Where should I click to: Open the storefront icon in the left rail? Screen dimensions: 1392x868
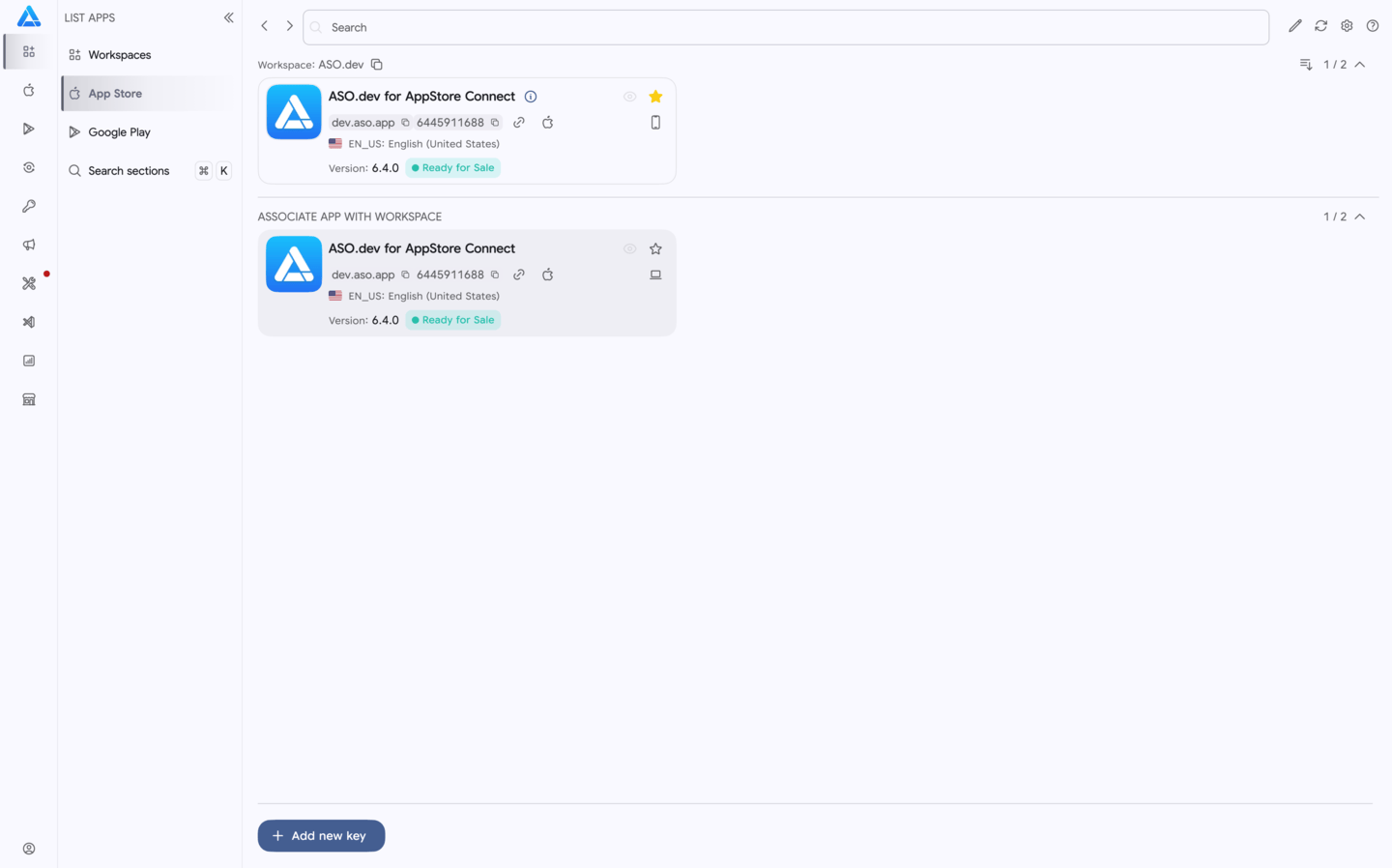point(29,399)
